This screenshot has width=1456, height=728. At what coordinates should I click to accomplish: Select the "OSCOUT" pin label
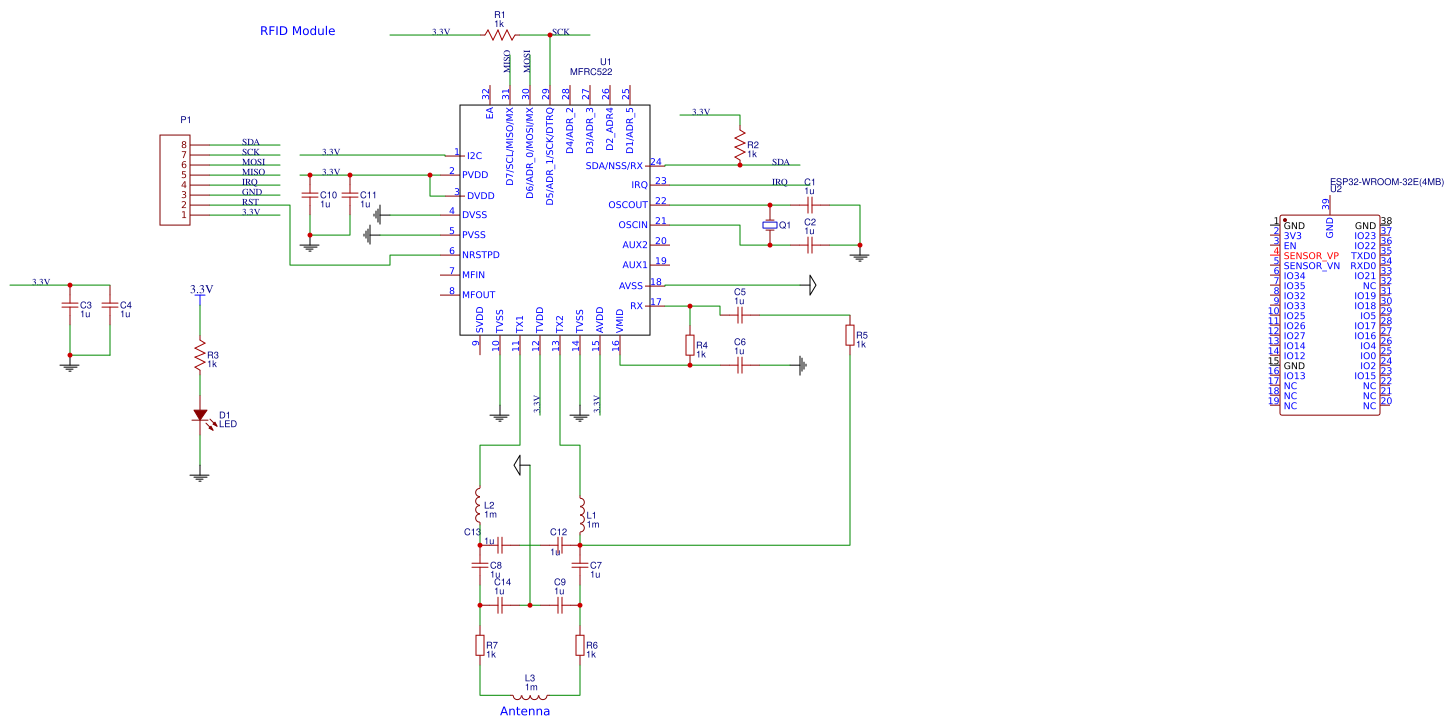point(628,205)
